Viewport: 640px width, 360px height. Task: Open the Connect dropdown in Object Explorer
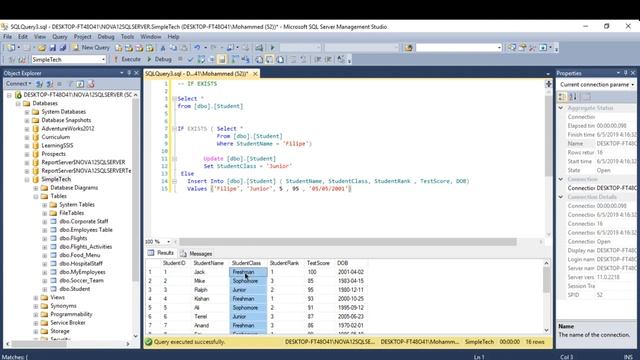[x=18, y=84]
